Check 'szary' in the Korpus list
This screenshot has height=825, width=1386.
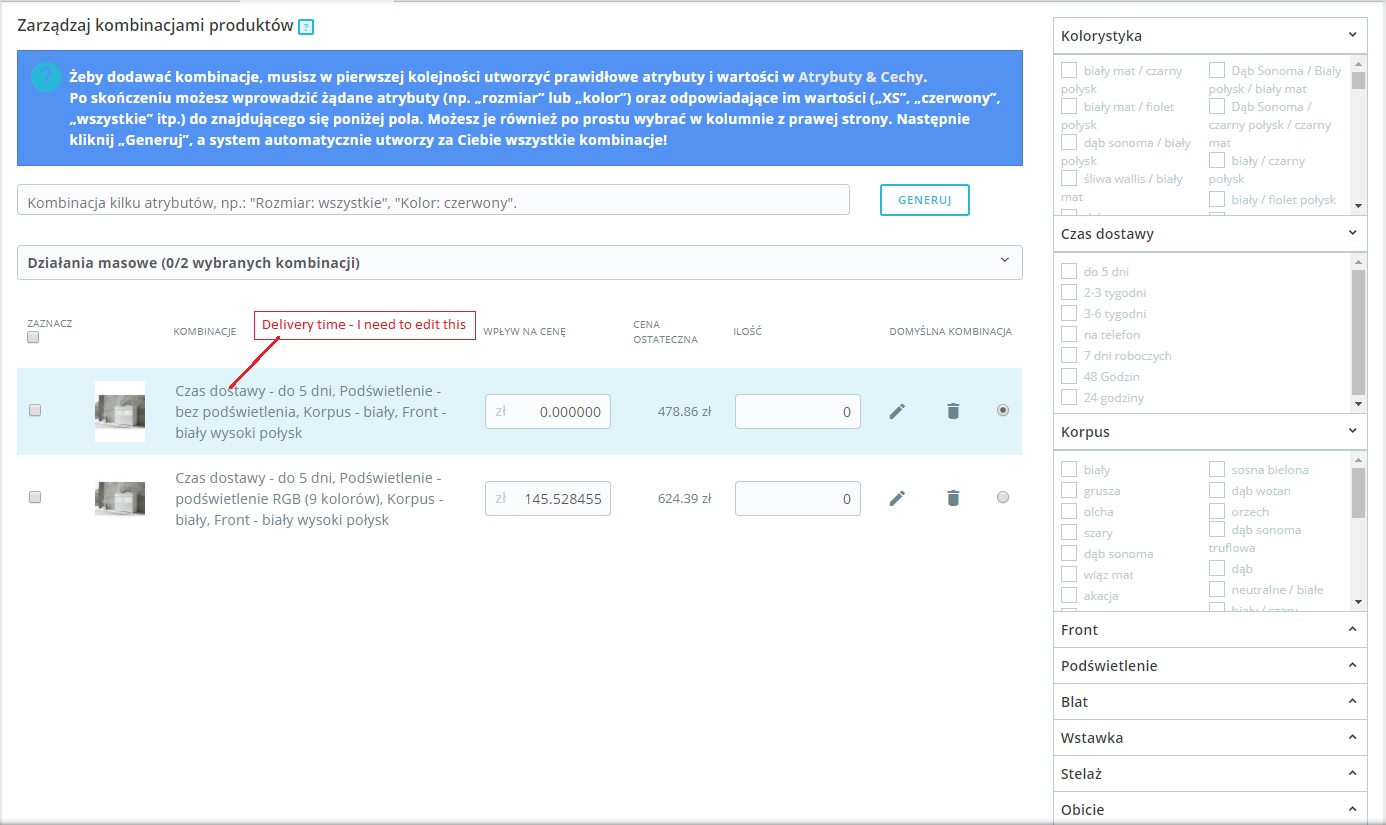click(1069, 532)
